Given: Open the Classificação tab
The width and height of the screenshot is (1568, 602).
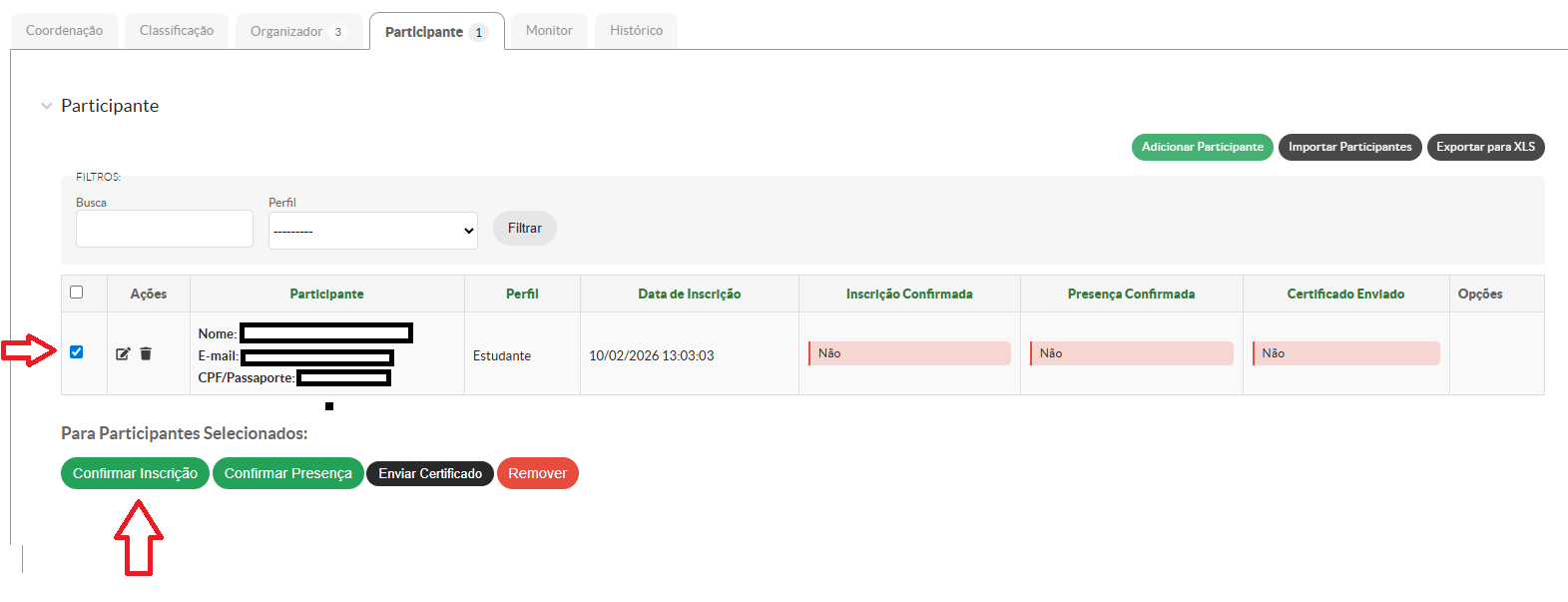Looking at the screenshot, I should (177, 31).
